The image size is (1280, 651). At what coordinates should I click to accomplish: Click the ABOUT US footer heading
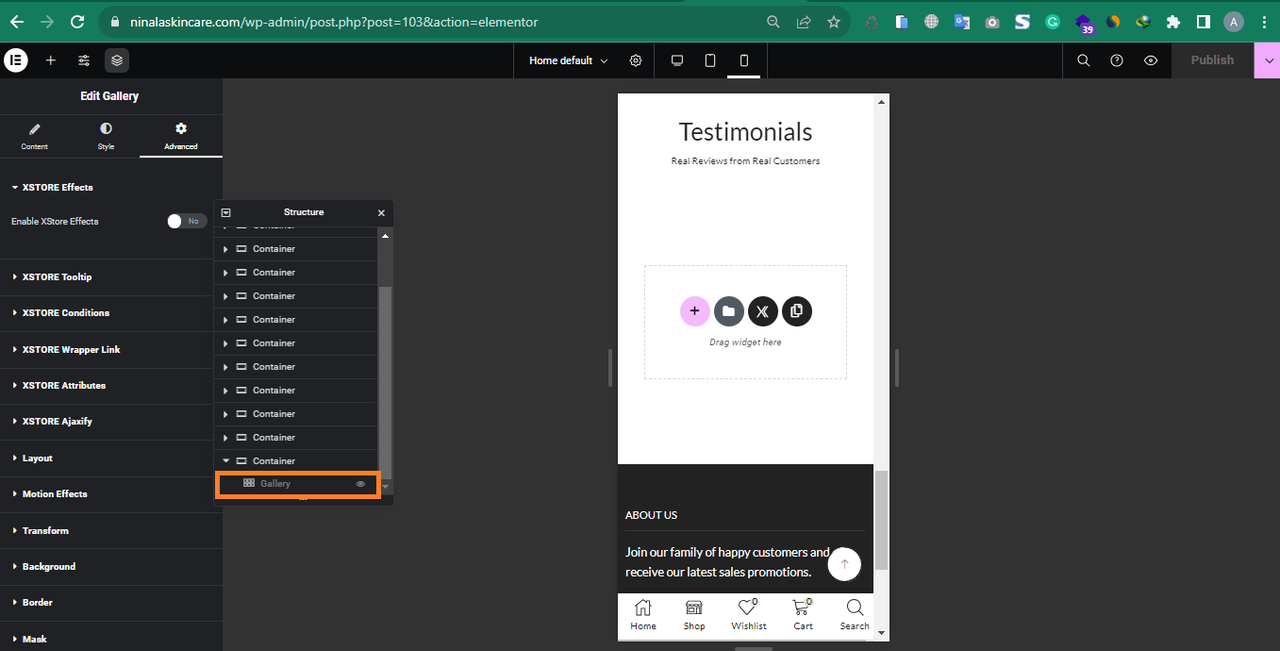click(x=651, y=515)
